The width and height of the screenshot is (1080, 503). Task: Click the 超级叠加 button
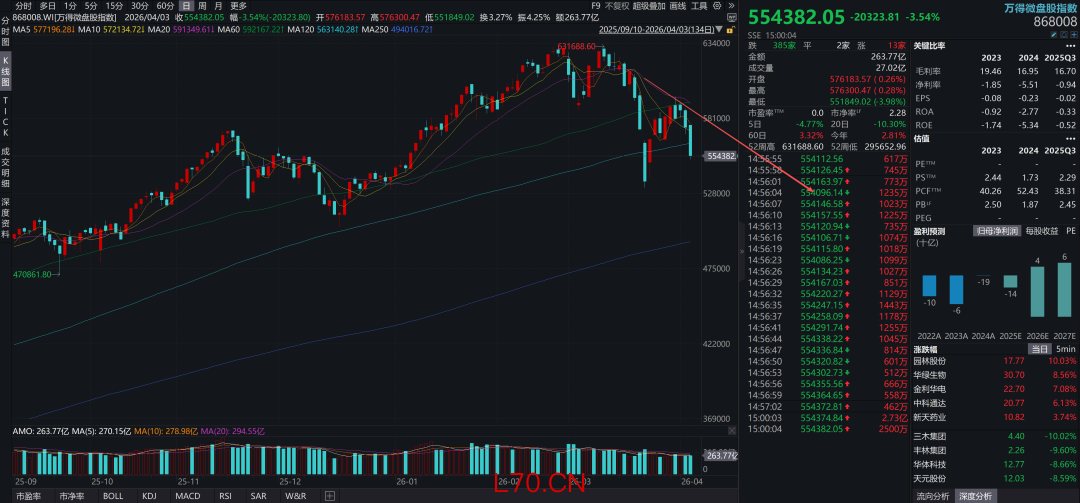click(651, 6)
